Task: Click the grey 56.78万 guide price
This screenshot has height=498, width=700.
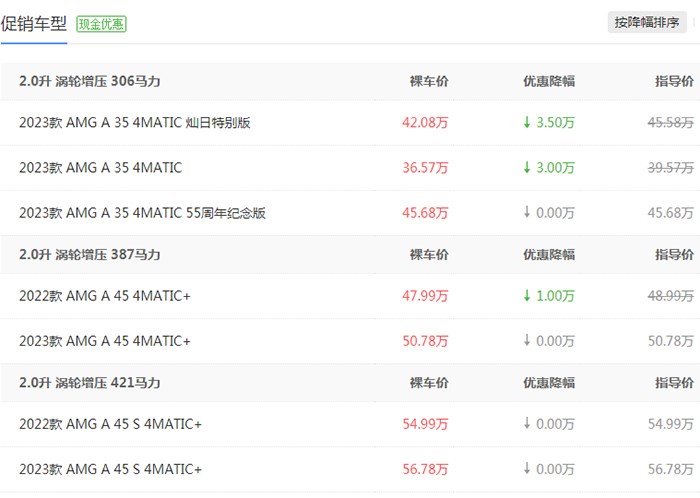Action: tap(671, 469)
